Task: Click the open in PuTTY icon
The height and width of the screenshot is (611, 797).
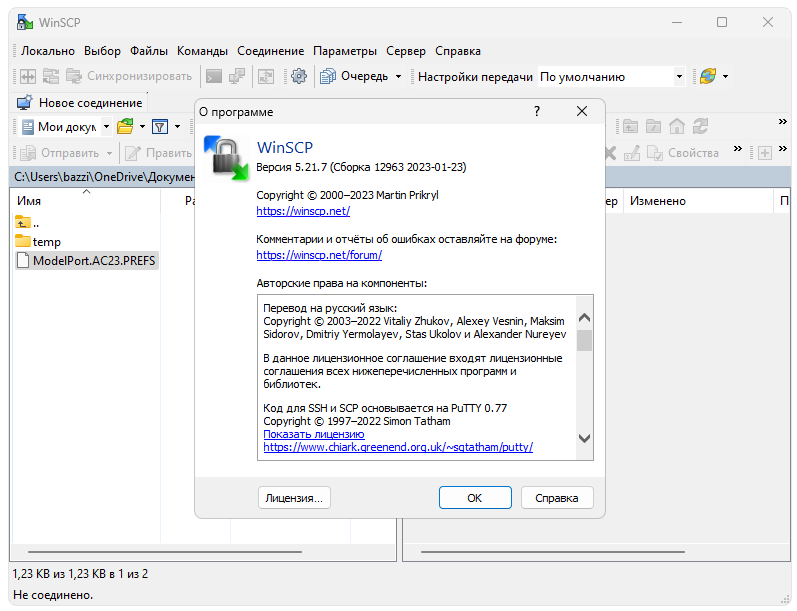Action: pyautogui.click(x=237, y=77)
